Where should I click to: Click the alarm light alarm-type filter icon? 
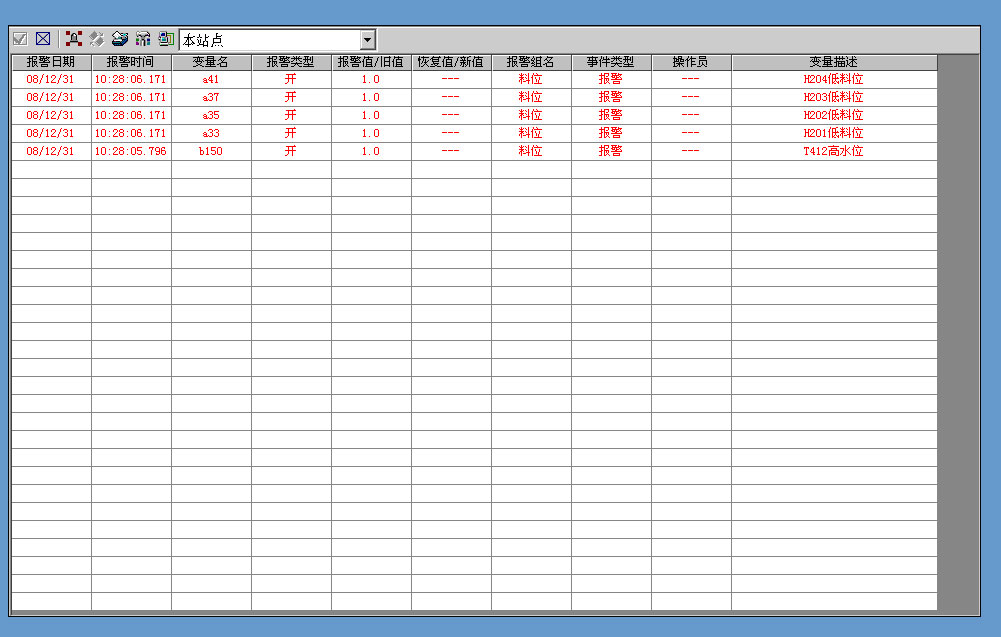74,39
